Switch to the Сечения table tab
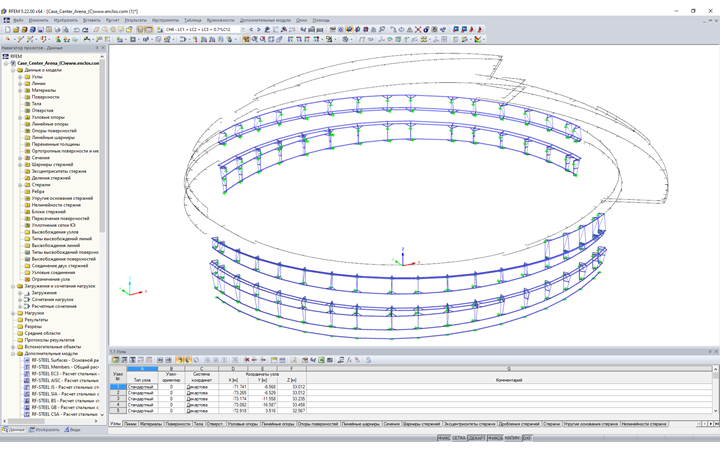 click(392, 424)
